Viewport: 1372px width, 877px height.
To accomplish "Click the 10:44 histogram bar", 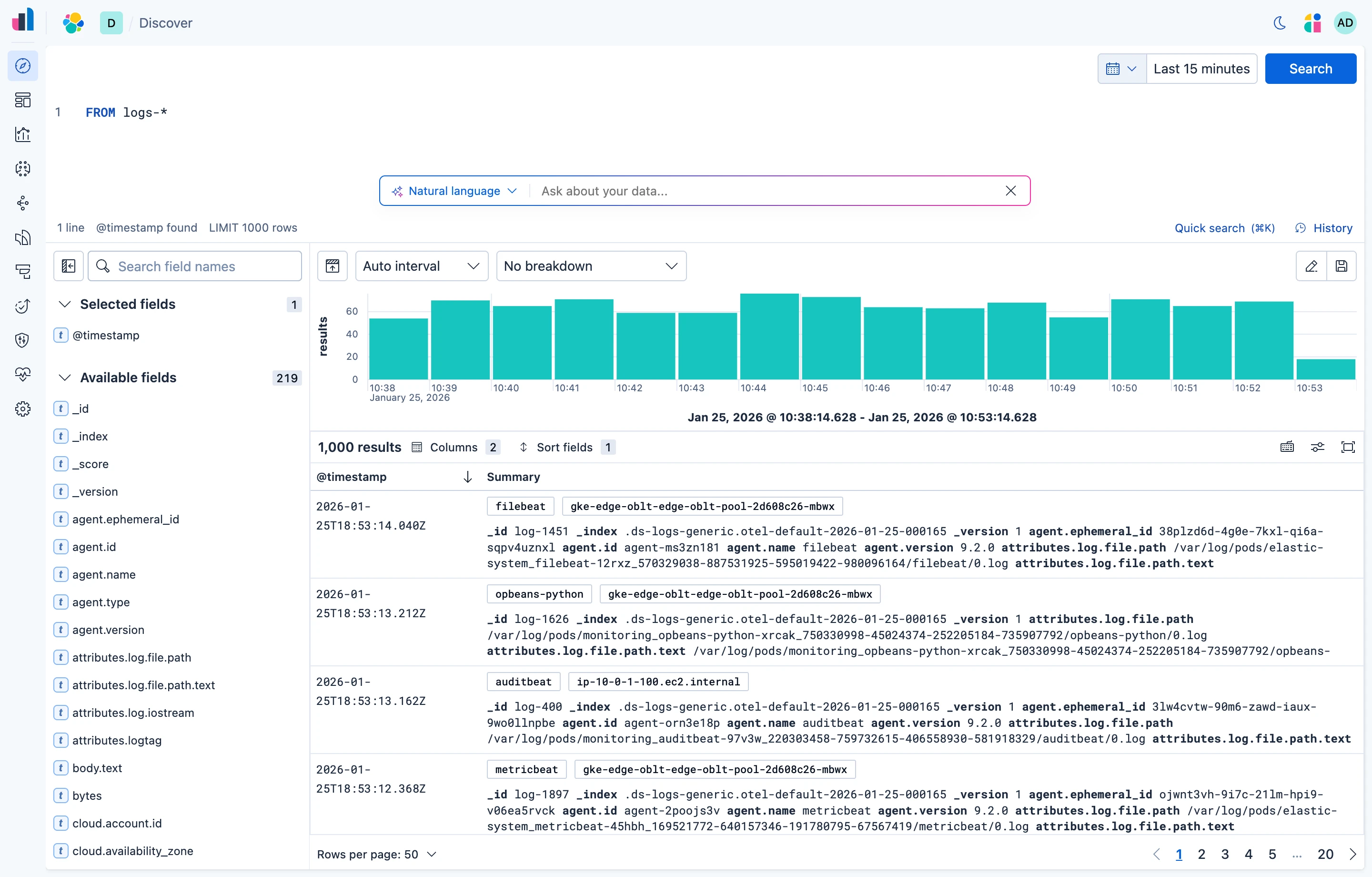I will tap(769, 337).
